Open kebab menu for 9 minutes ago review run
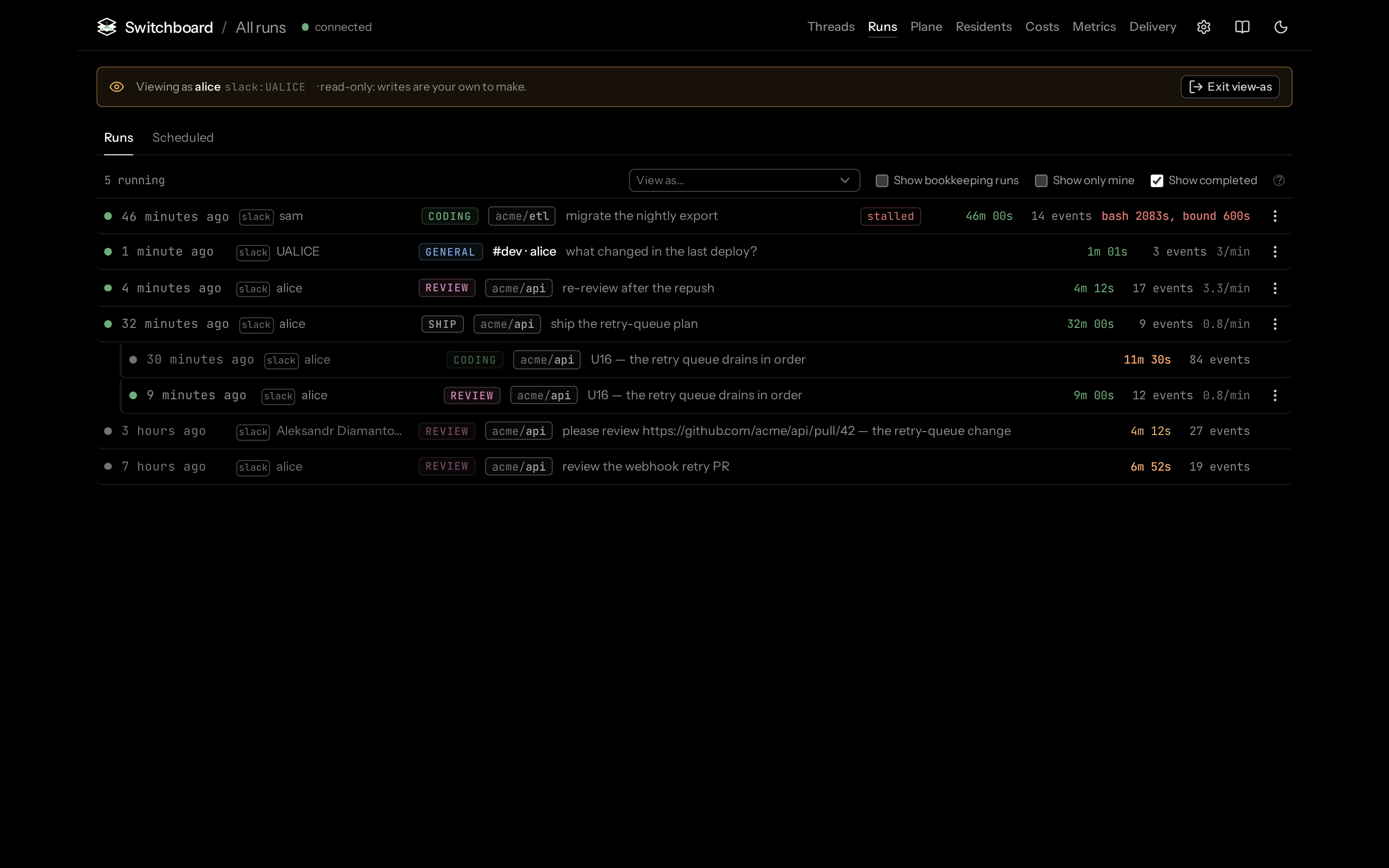Screen dimensions: 1389x868 pyautogui.click(x=1275, y=395)
